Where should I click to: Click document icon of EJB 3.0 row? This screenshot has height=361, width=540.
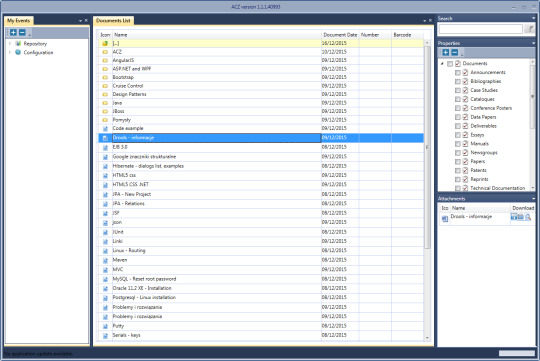pos(105,147)
